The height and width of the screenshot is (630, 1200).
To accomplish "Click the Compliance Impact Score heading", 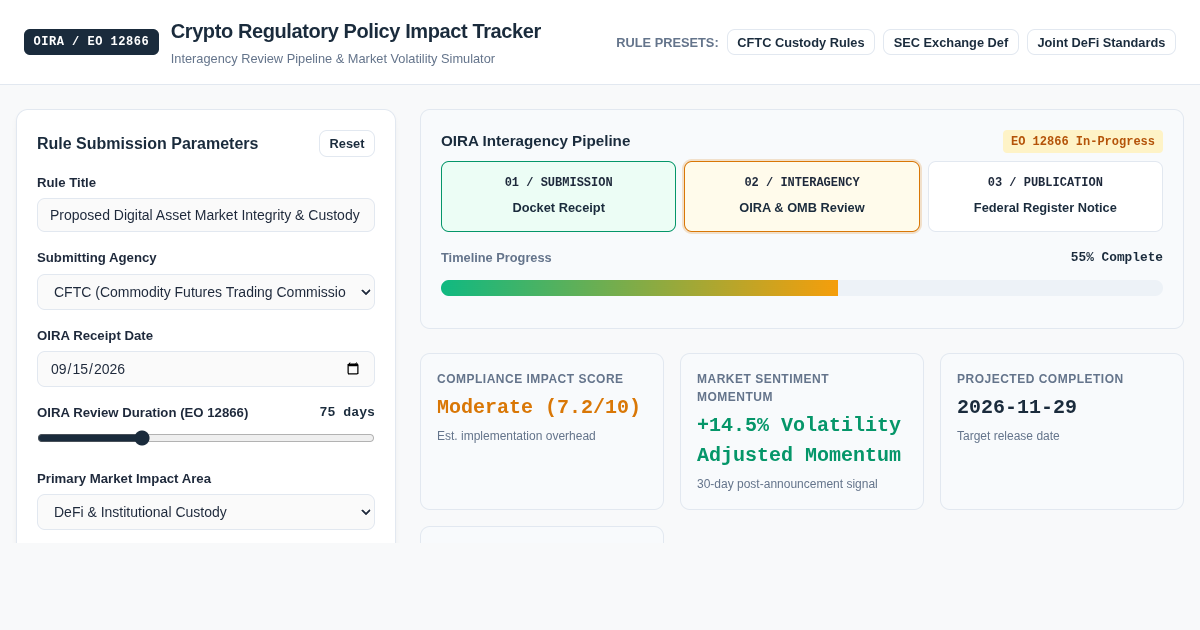I will (530, 379).
